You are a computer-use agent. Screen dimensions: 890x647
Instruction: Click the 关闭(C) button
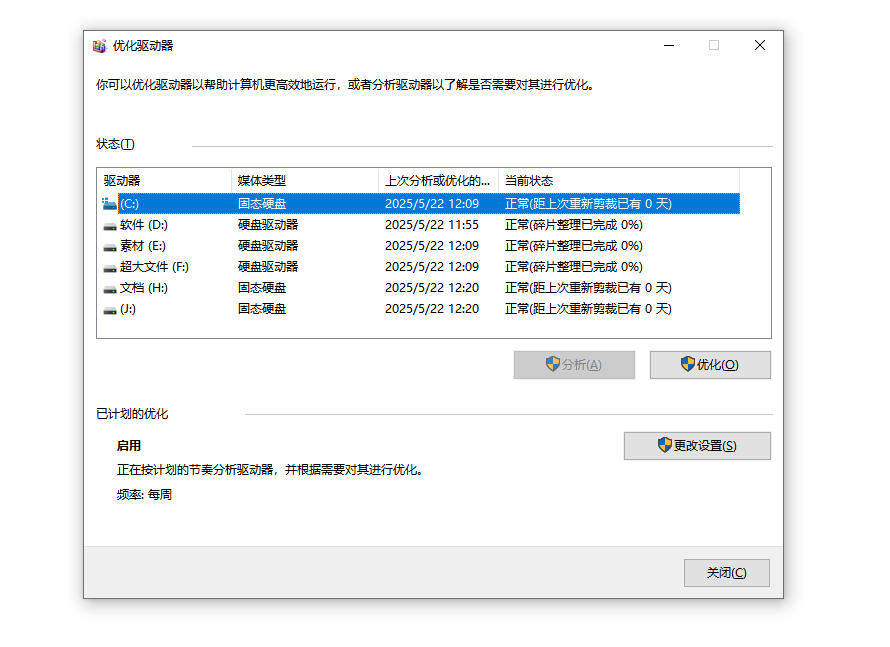pyautogui.click(x=727, y=573)
